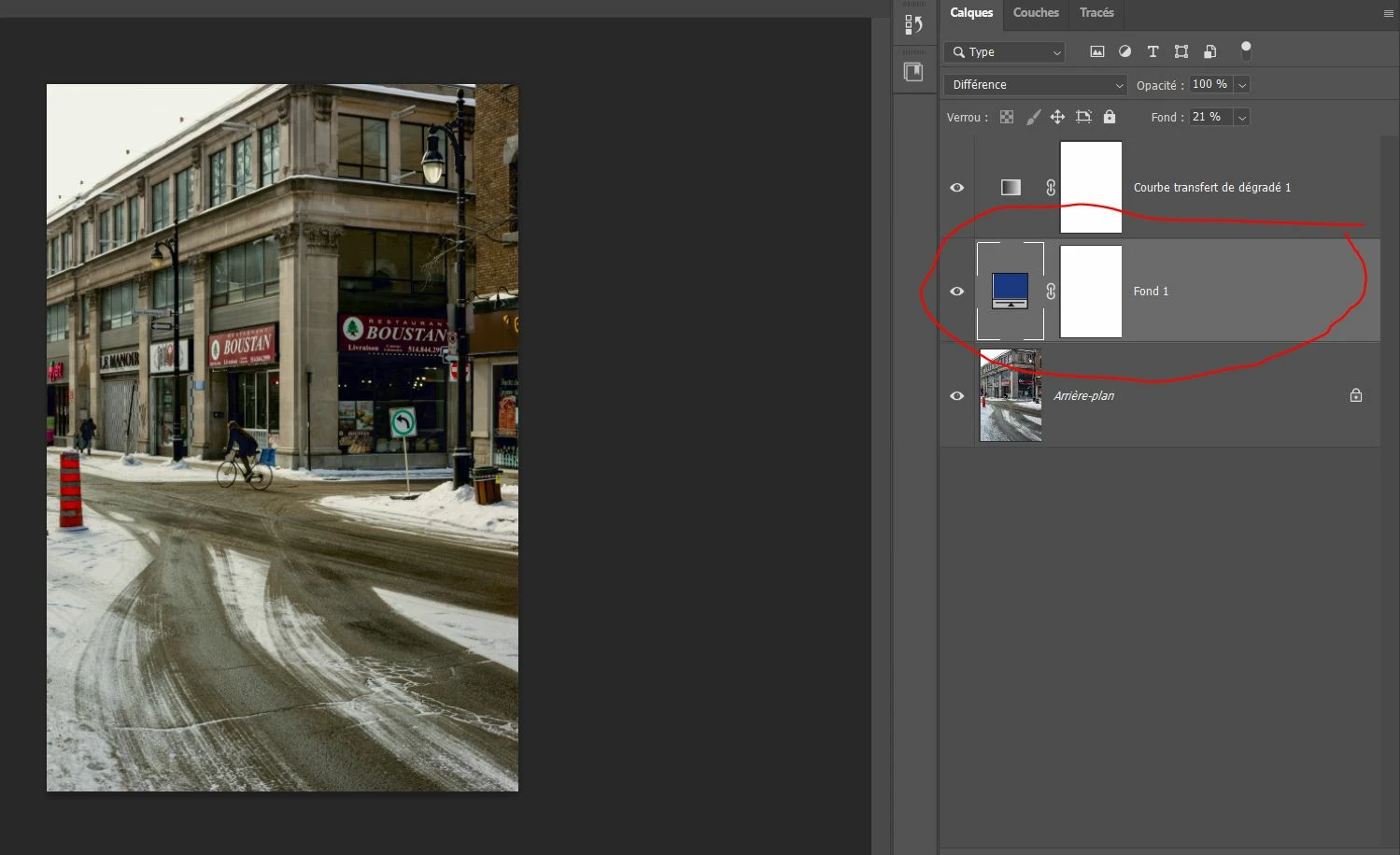The image size is (1400, 855).
Task: Hide the Courbe transfert de dégradé 1 layer
Action: pos(957,188)
